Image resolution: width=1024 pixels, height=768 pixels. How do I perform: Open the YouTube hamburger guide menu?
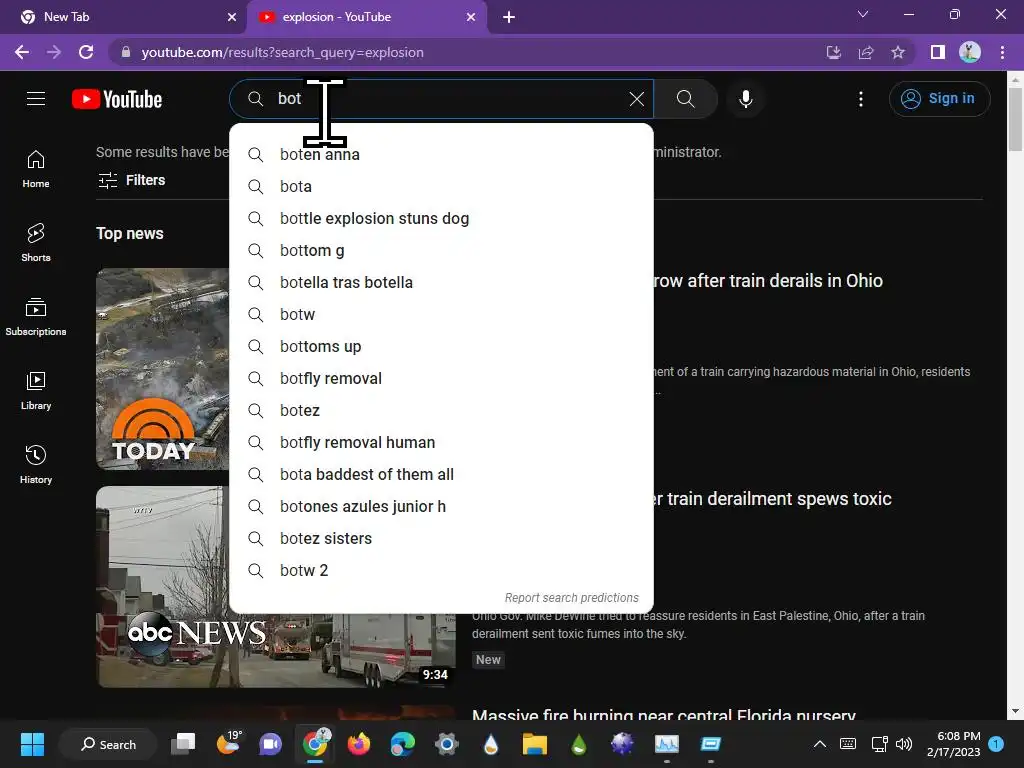coord(36,99)
